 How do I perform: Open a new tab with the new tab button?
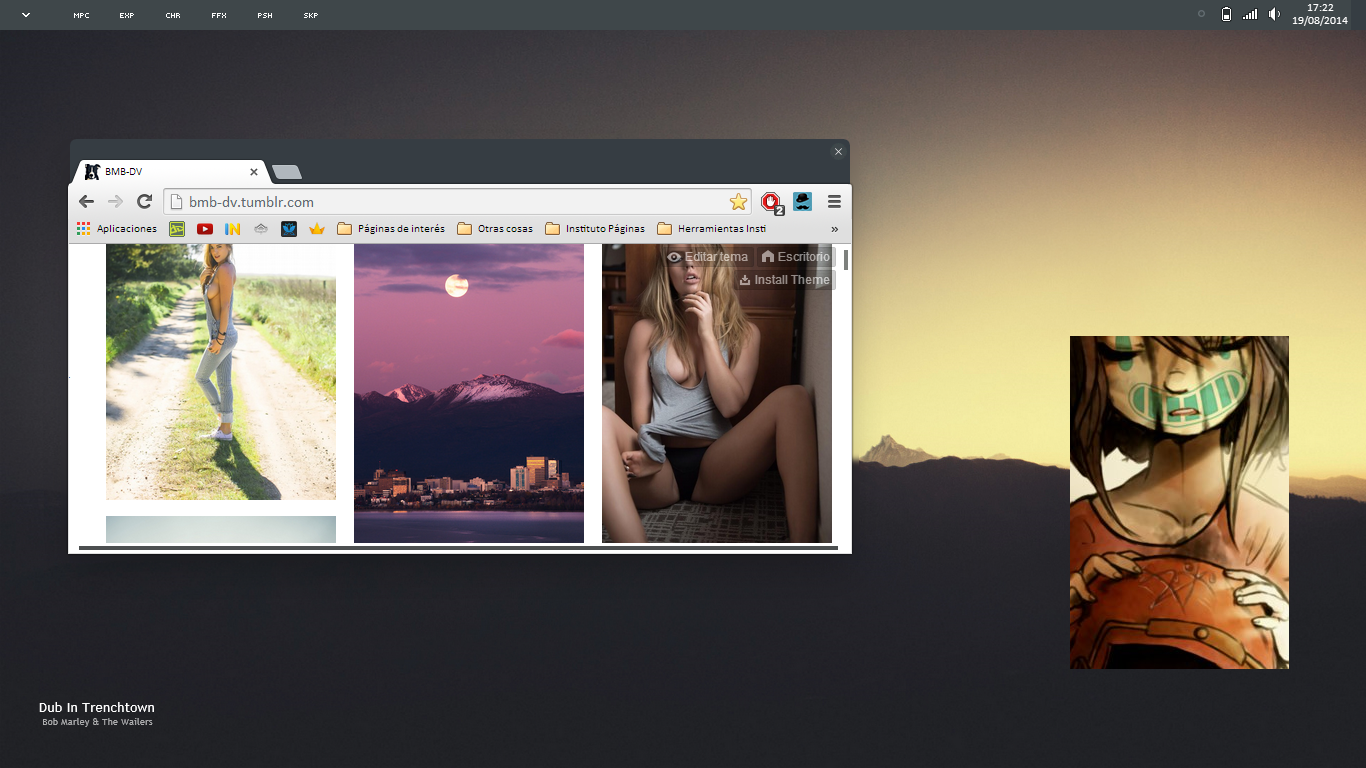pyautogui.click(x=287, y=172)
